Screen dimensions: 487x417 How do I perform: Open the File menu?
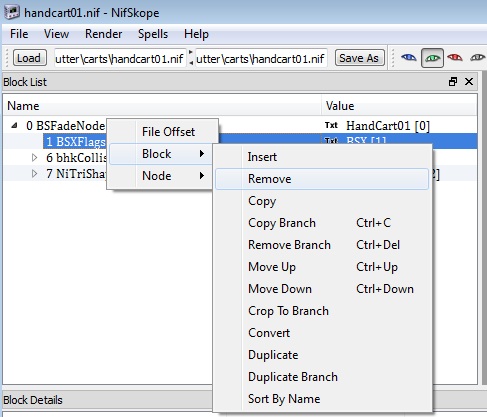[19, 34]
